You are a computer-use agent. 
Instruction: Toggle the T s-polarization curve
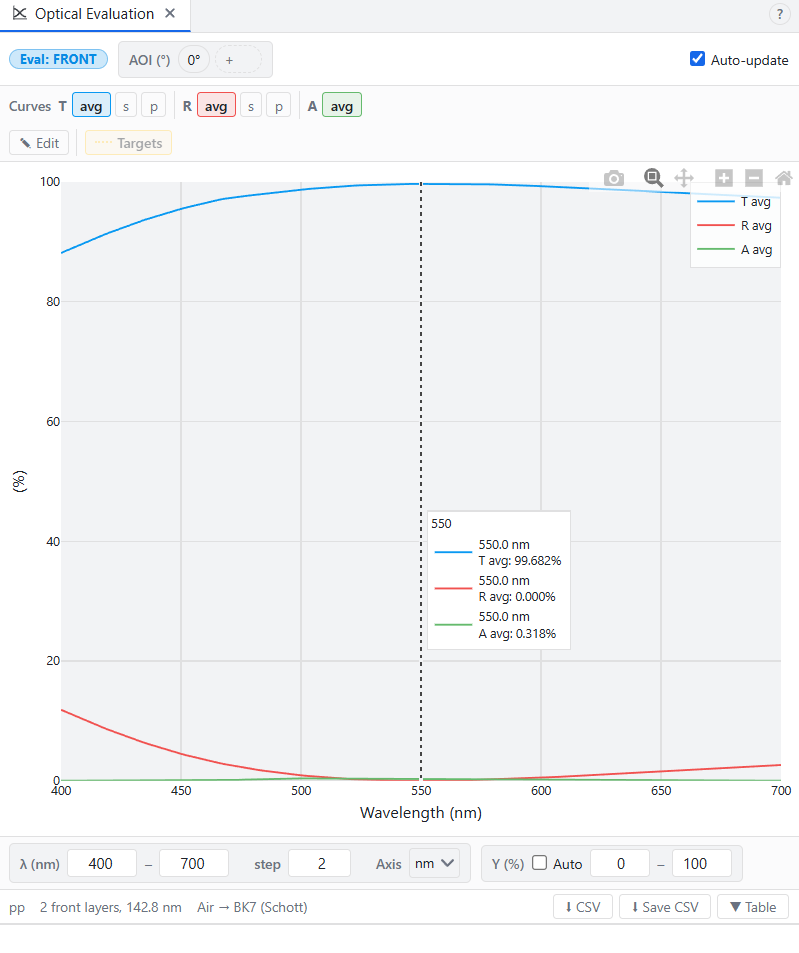(x=126, y=106)
